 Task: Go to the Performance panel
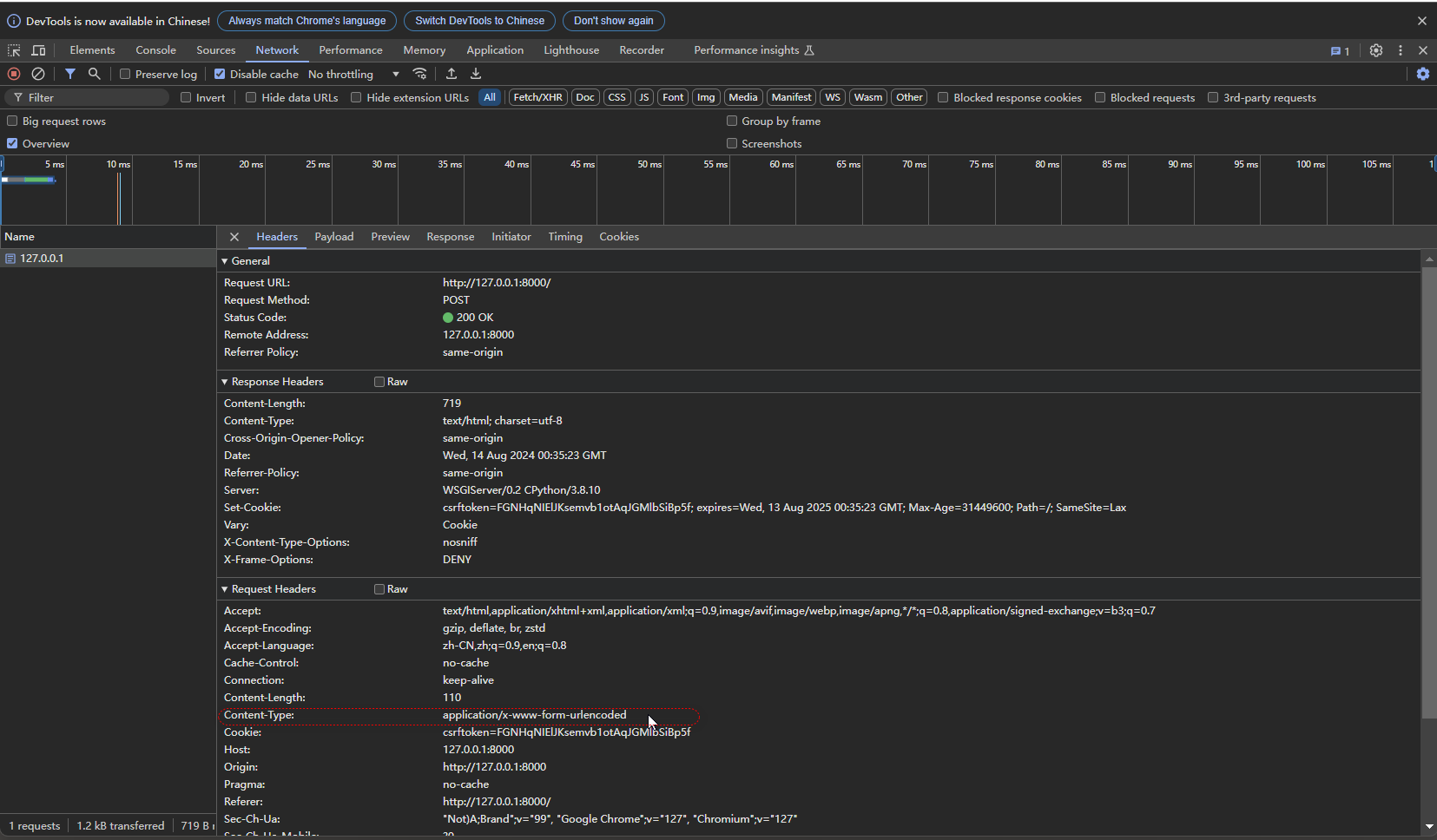pos(351,50)
